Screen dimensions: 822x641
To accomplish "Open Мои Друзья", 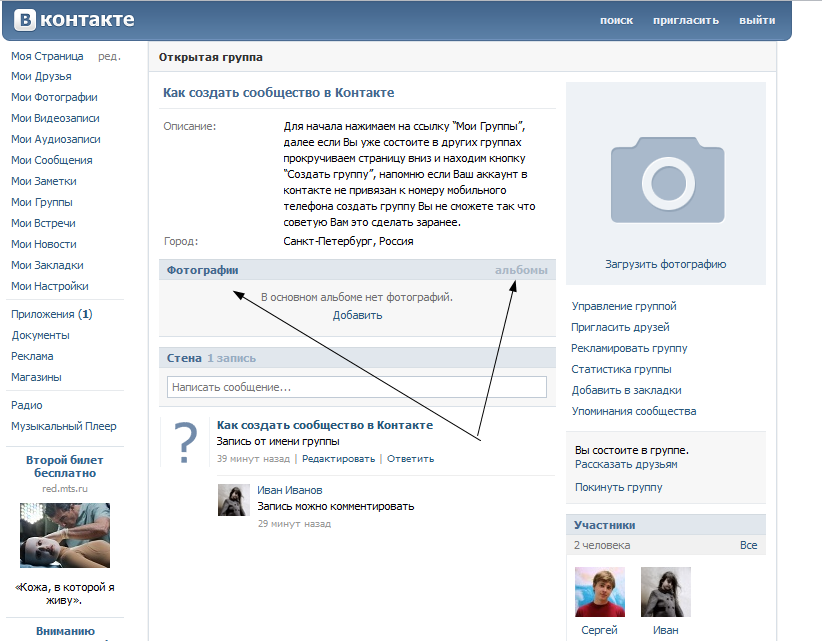I will 41,77.
